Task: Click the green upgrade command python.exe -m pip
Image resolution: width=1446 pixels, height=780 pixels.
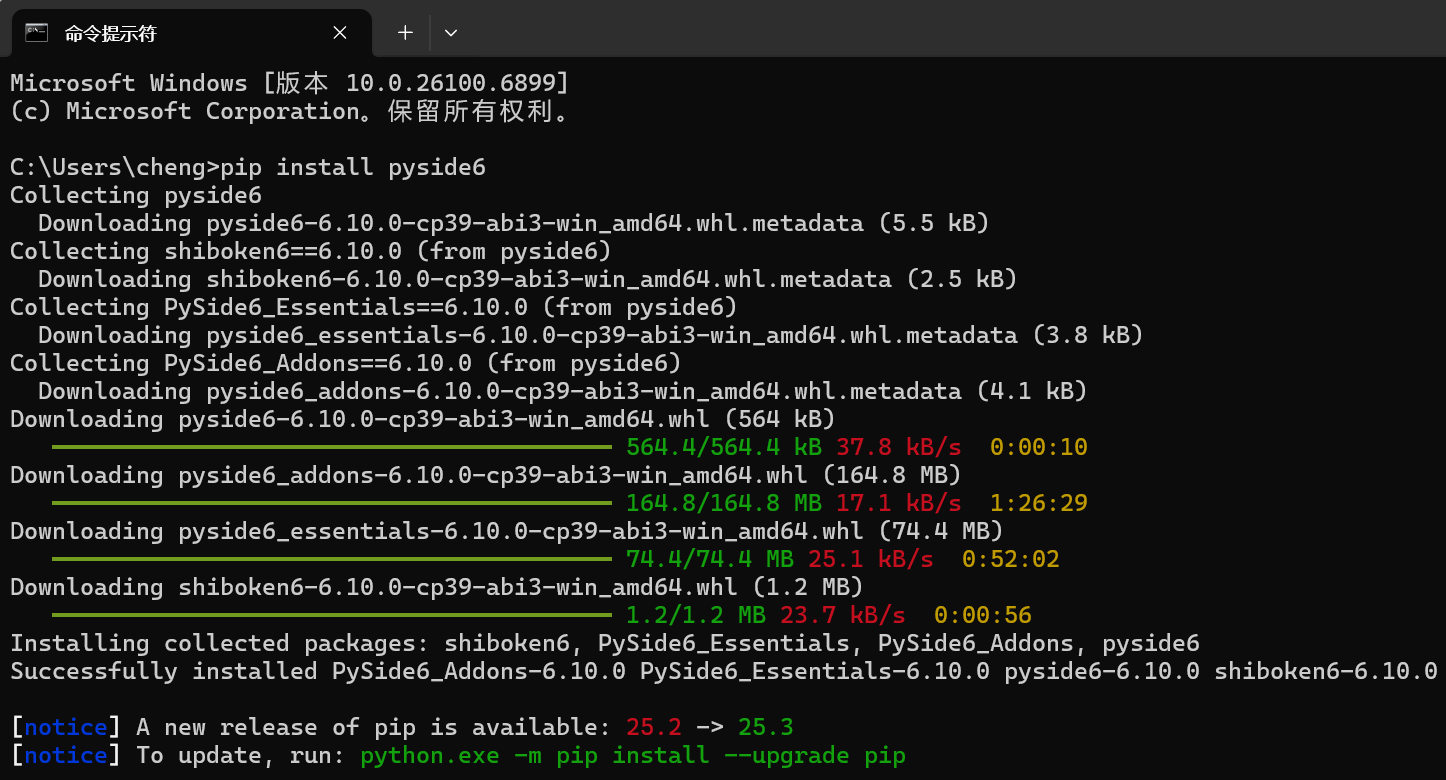Action: [633, 756]
